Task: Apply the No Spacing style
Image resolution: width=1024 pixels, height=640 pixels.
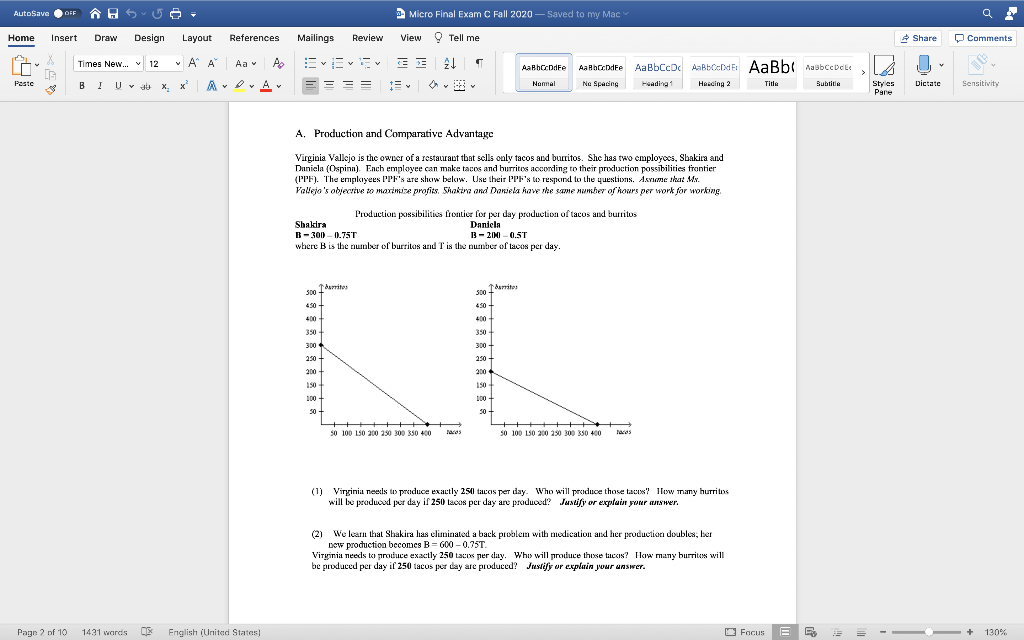Action: click(600, 72)
